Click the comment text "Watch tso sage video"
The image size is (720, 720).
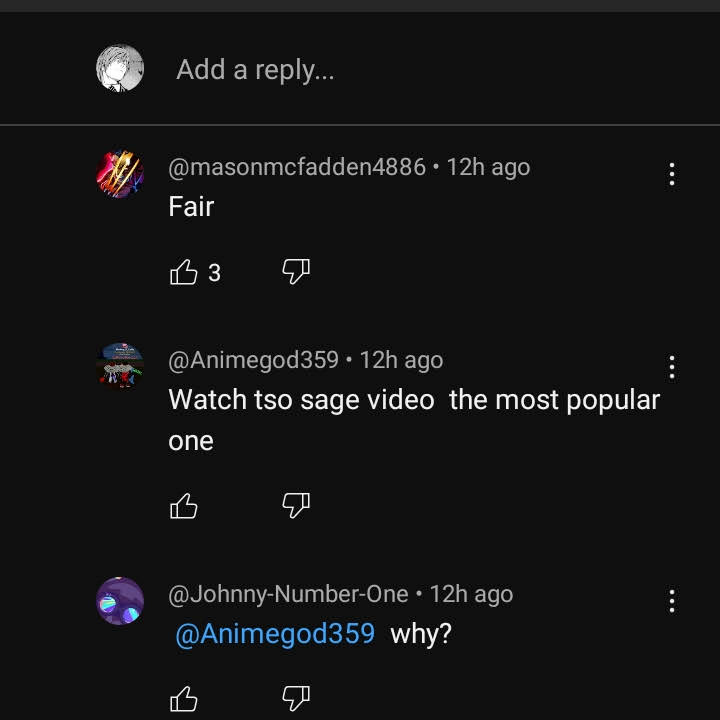(301, 400)
